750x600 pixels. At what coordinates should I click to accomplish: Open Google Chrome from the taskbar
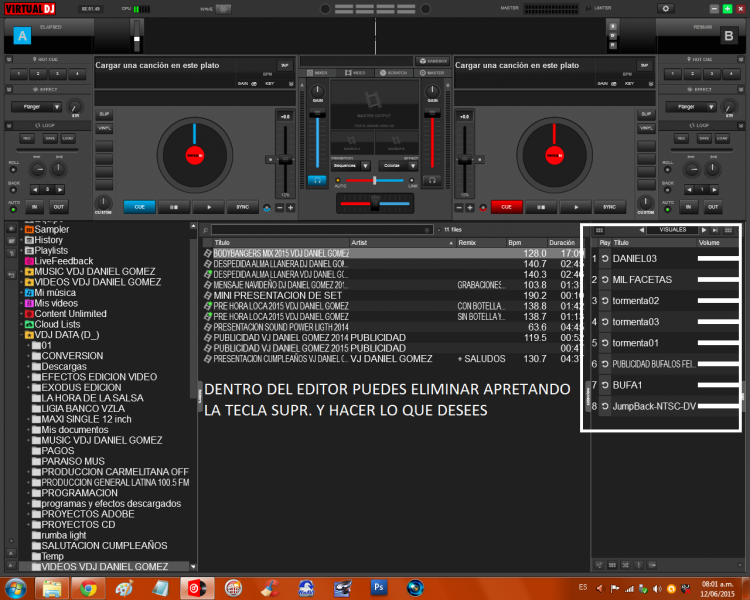click(x=88, y=588)
